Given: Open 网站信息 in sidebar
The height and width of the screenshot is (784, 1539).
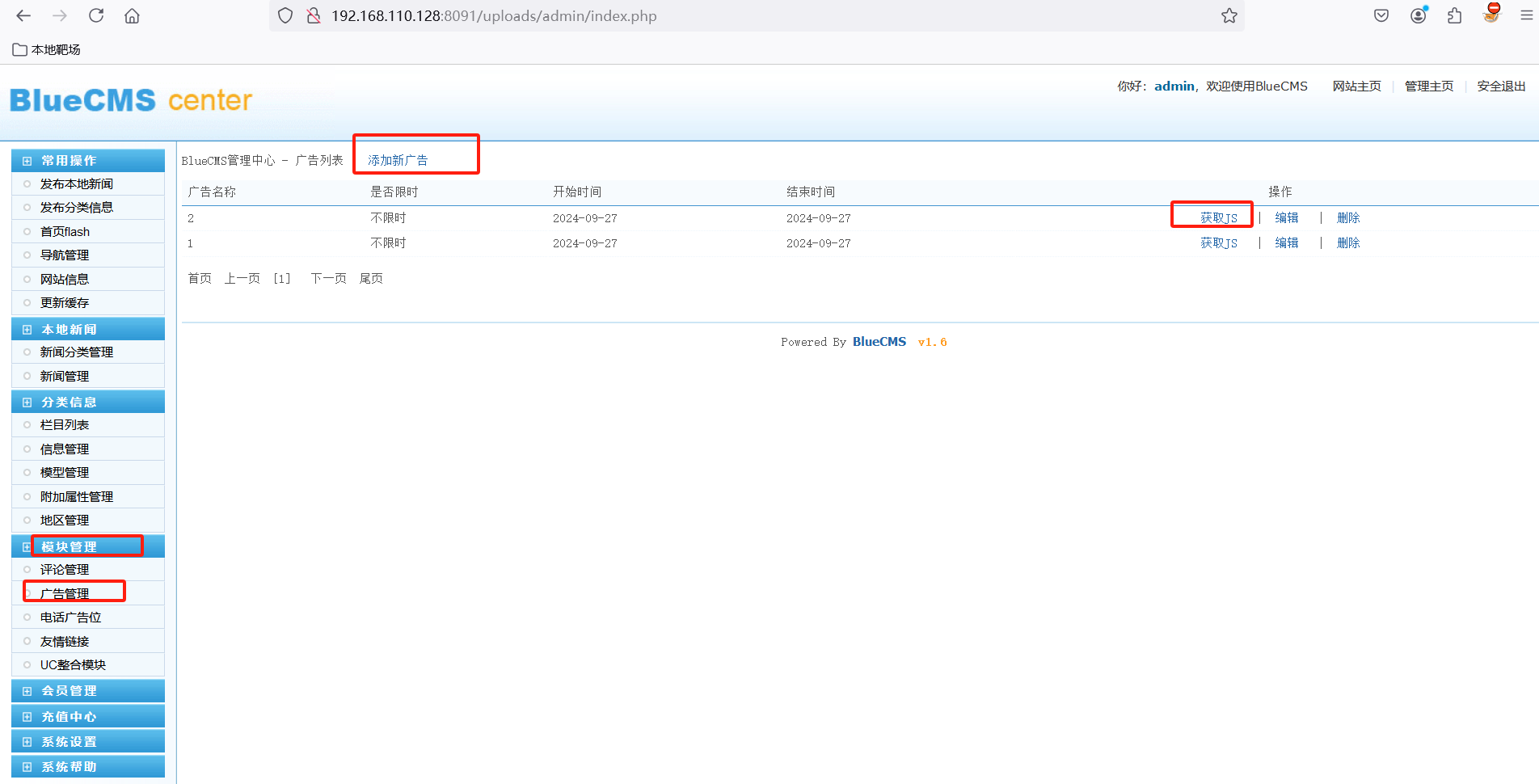Looking at the screenshot, I should (x=65, y=280).
